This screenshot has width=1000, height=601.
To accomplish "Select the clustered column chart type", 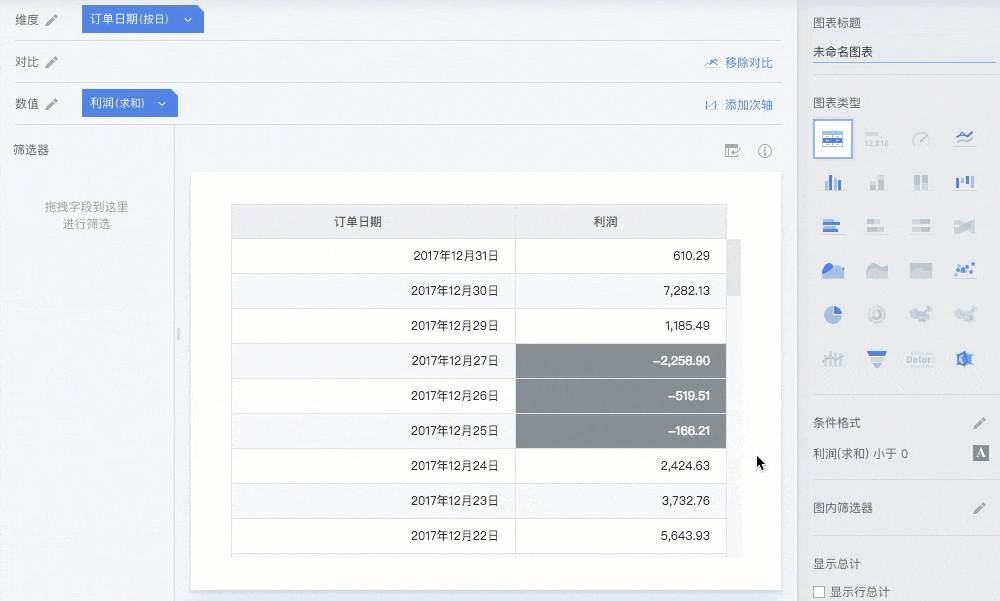I will [832, 182].
